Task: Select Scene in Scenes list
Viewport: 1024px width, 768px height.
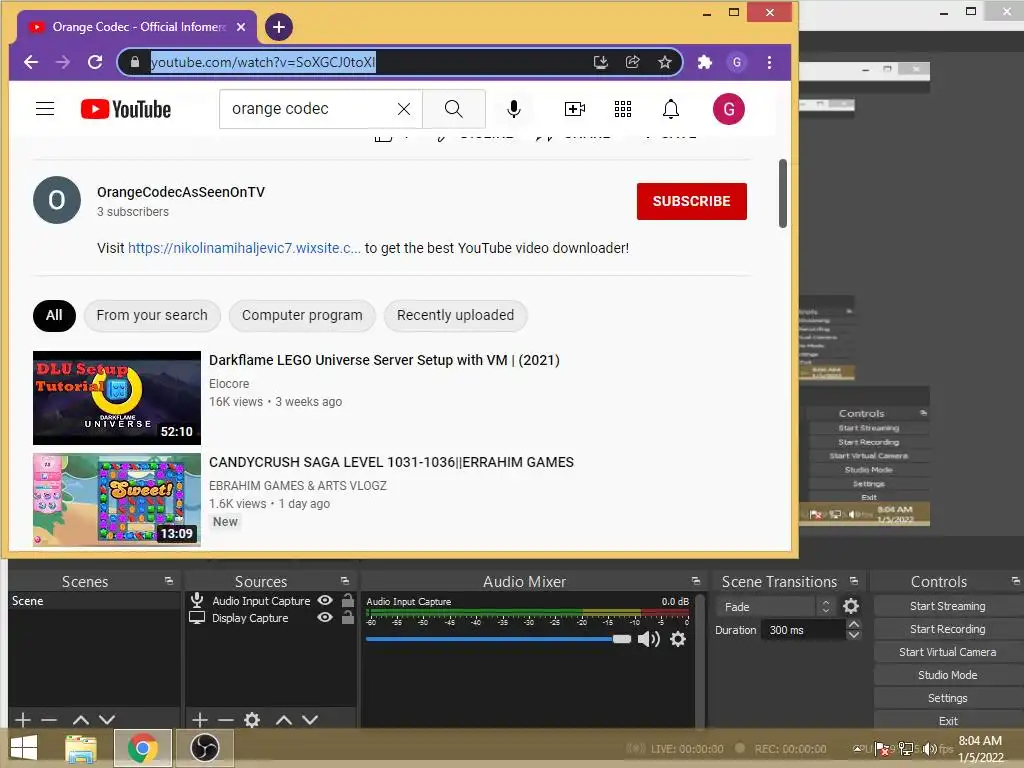Action: 94,601
